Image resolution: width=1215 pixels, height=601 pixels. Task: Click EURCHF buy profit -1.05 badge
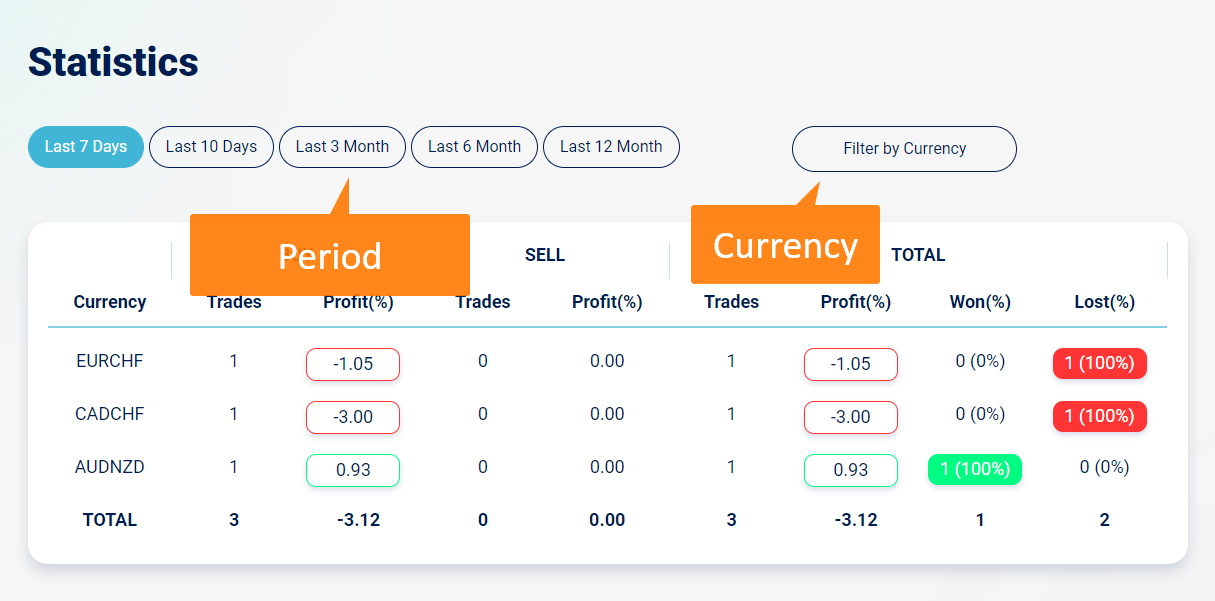tap(353, 364)
